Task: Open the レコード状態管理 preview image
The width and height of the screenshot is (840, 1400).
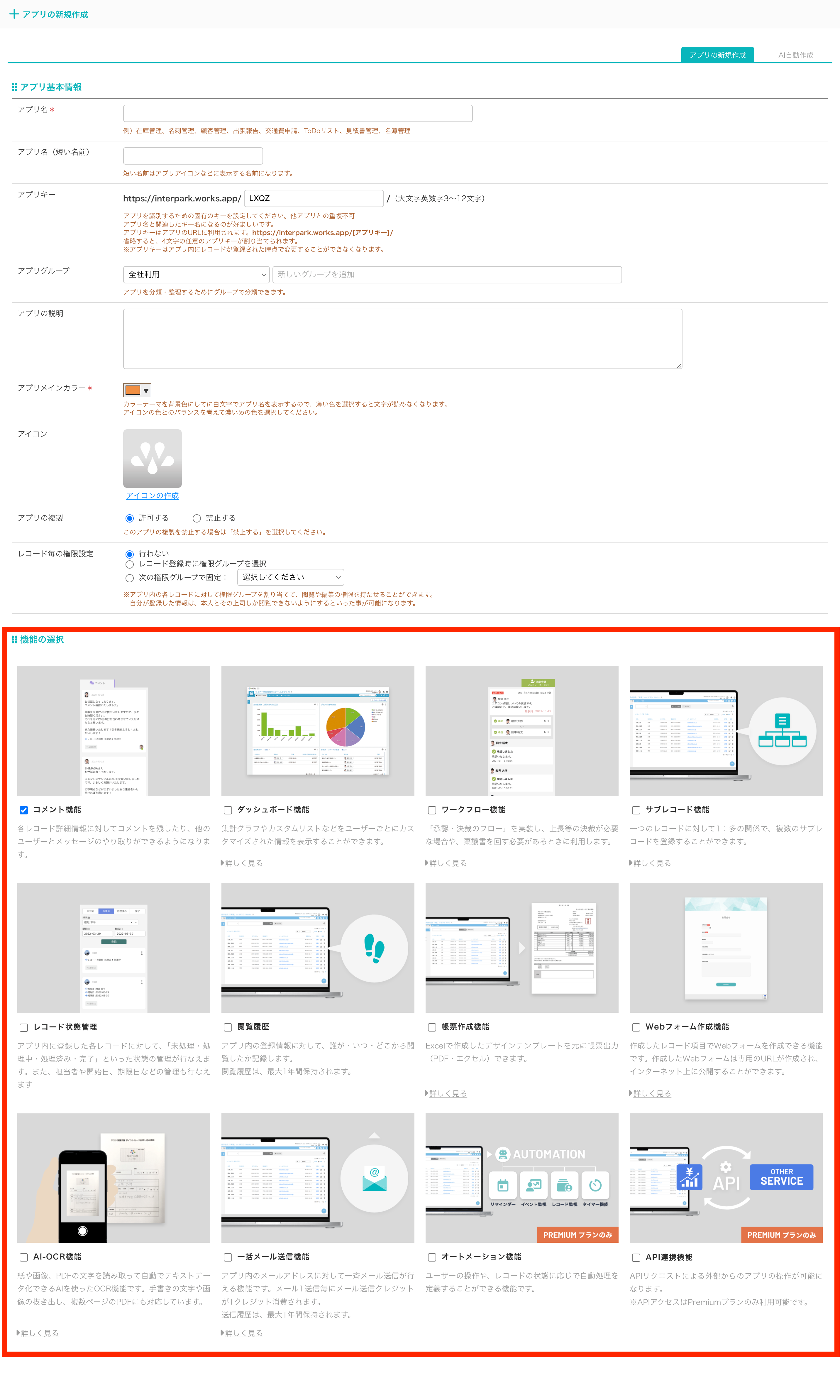Action: pos(114,948)
